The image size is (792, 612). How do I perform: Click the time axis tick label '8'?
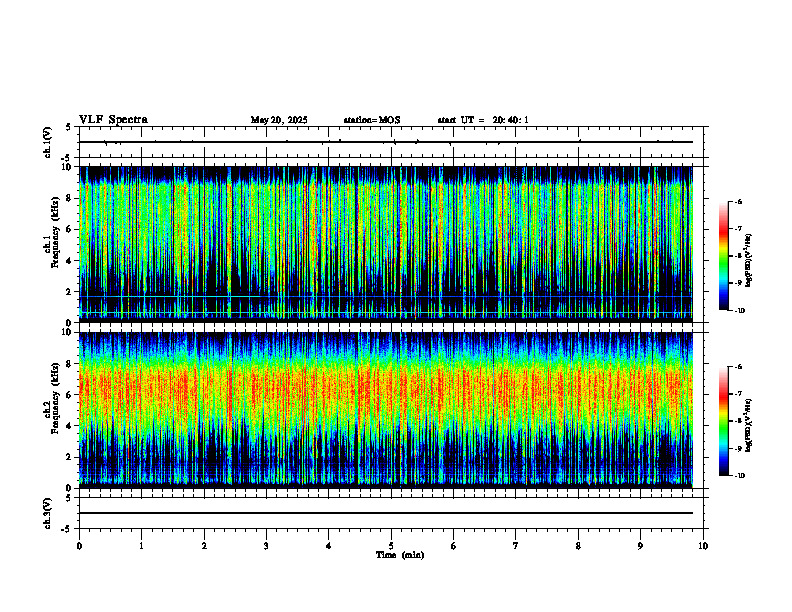pyautogui.click(x=578, y=546)
